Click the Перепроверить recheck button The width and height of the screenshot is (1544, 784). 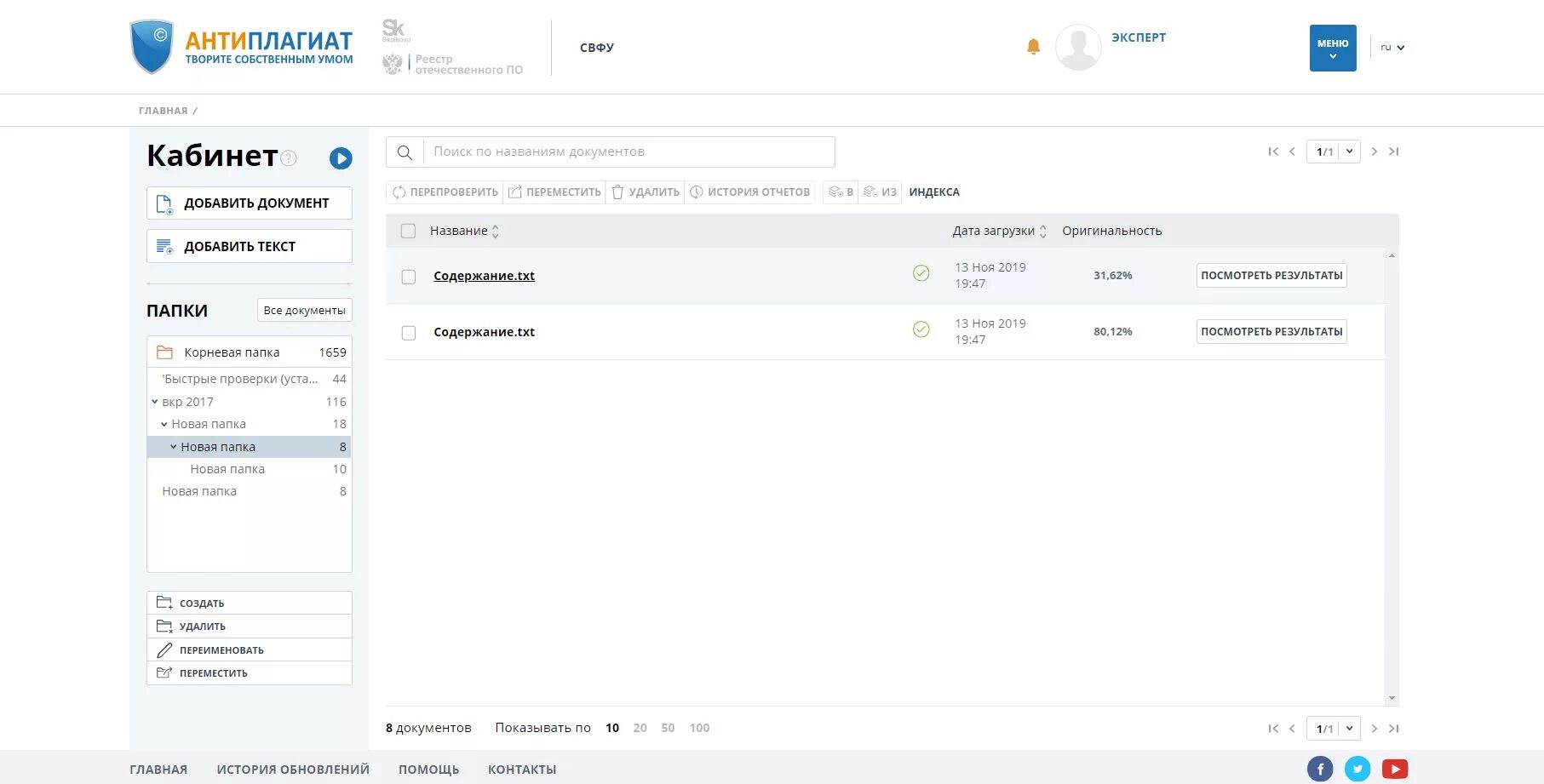(x=445, y=192)
